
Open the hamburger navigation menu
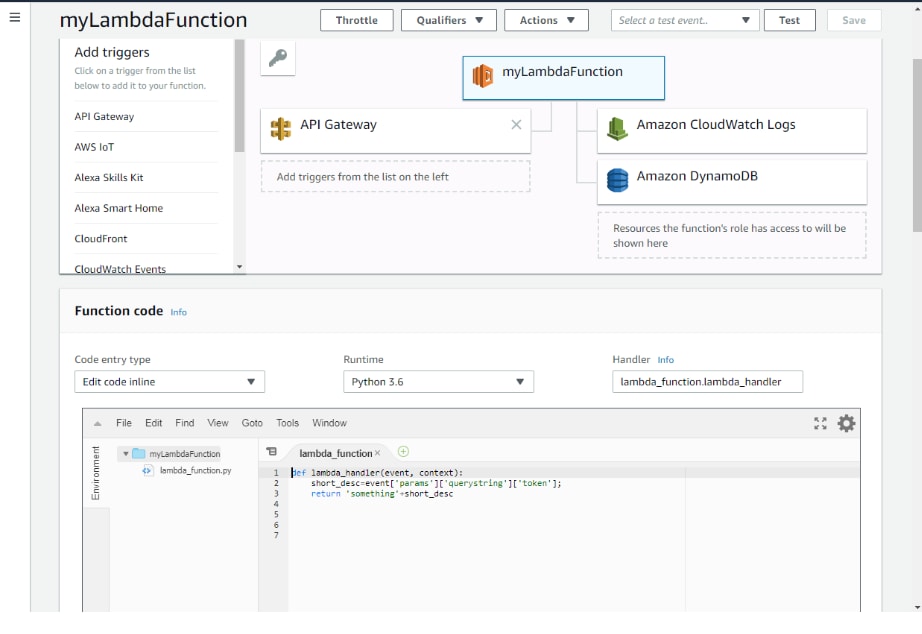[15, 18]
